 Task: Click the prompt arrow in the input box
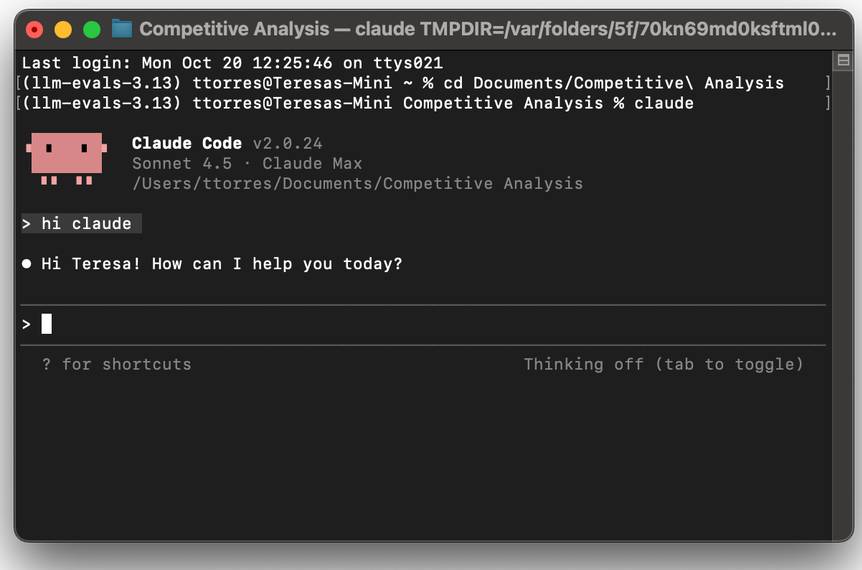point(27,324)
